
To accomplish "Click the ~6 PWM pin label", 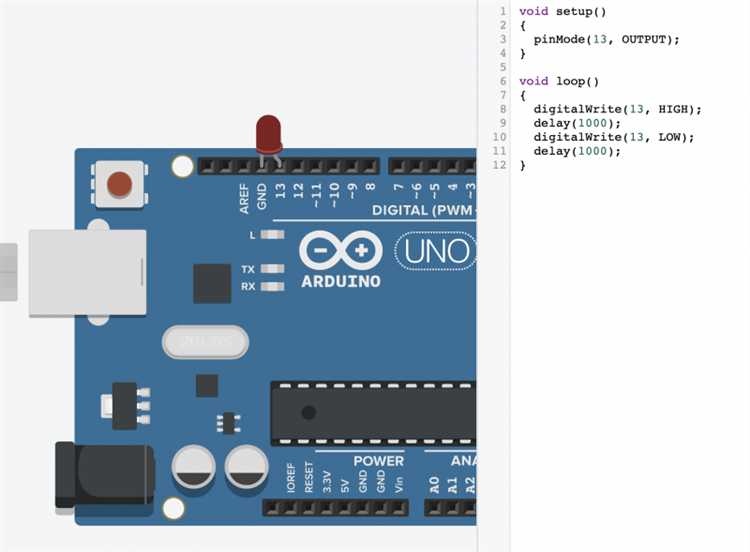I will (x=416, y=191).
